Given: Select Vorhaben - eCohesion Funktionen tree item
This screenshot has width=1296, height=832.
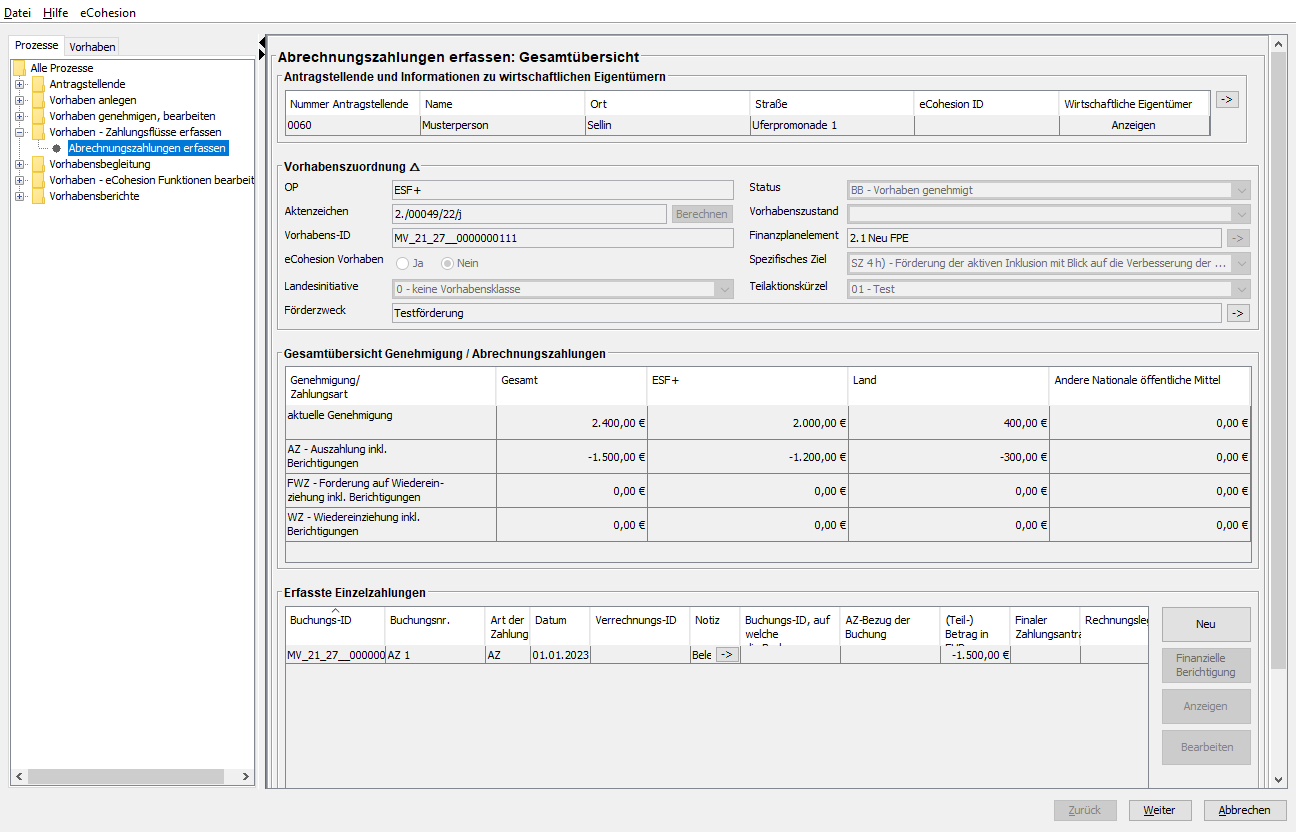Looking at the screenshot, I should point(151,180).
